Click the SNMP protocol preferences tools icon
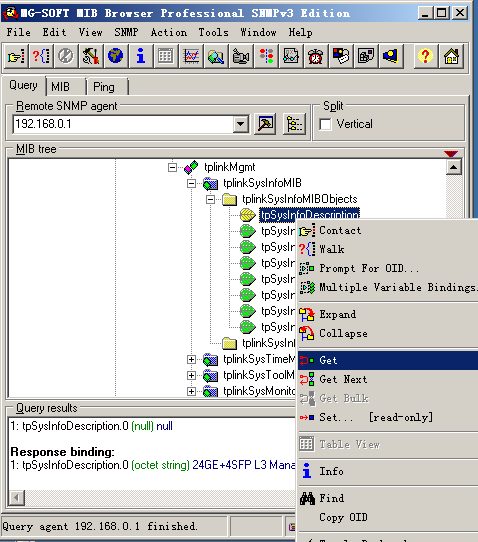This screenshot has width=478, height=542. [x=91, y=56]
